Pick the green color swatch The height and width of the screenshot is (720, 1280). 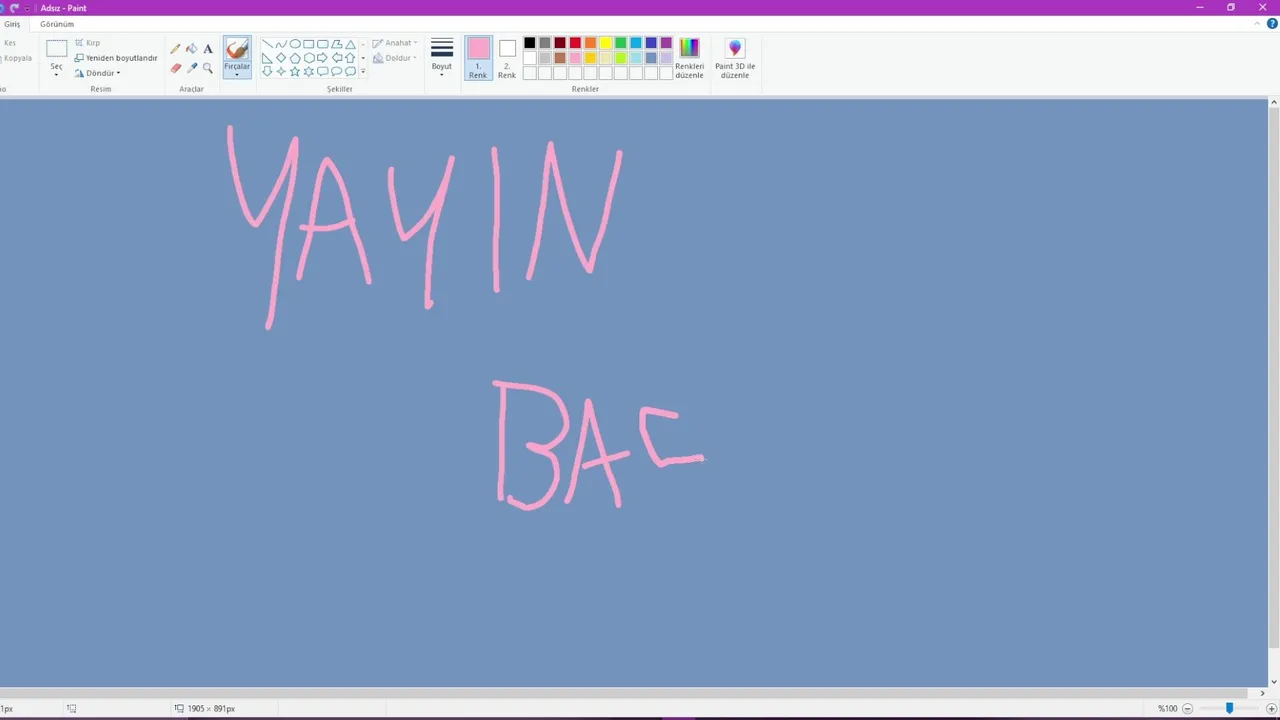point(621,43)
